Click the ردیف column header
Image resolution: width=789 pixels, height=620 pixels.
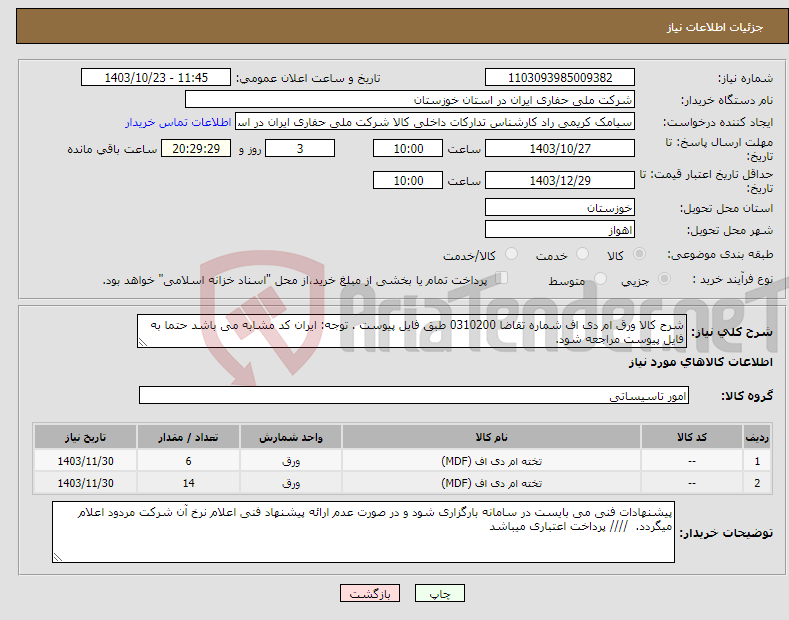757,437
